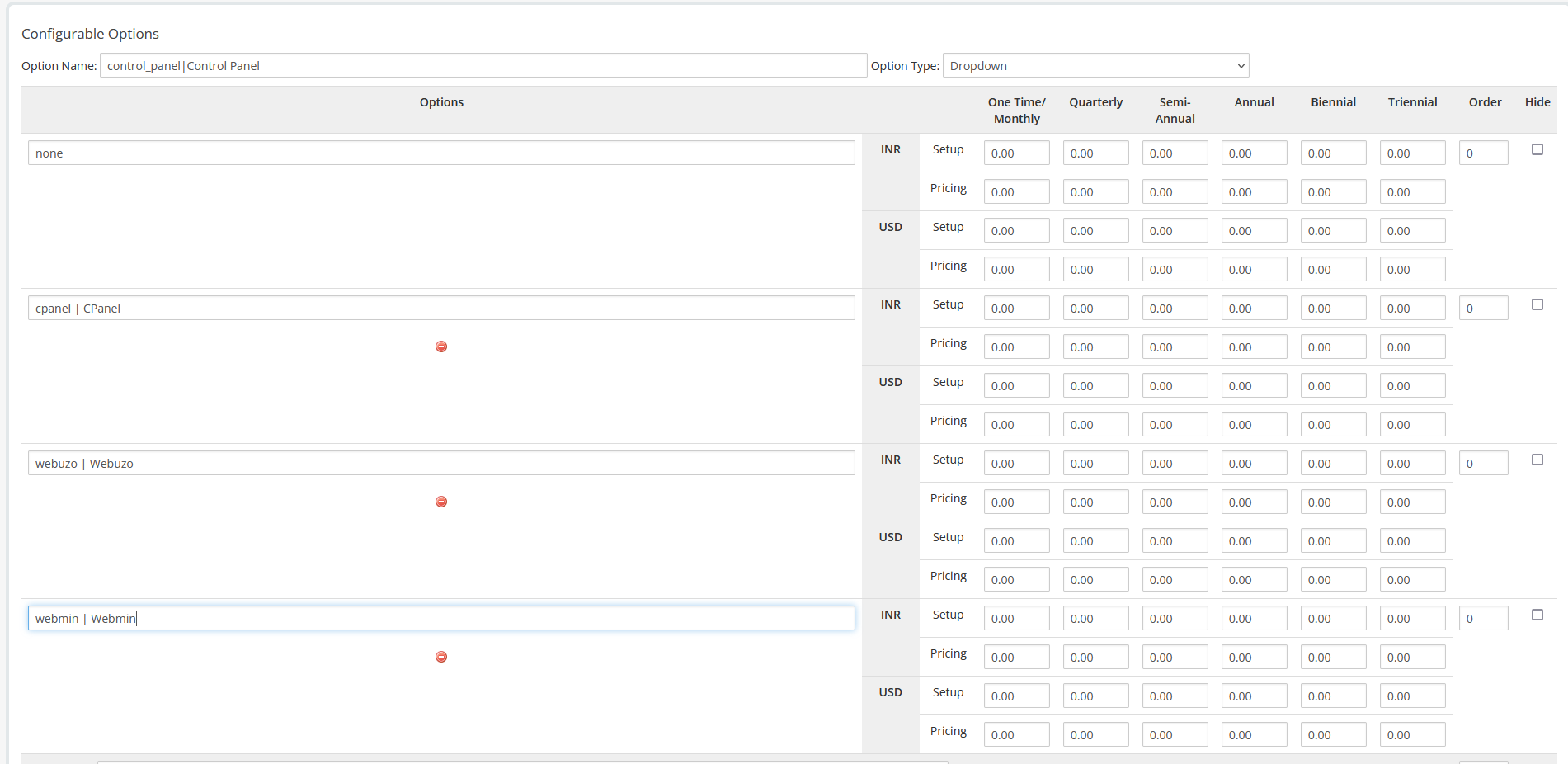Viewport: 1568px width, 764px height.
Task: Remove the webuzo | Webuzo option row
Action: click(x=441, y=502)
